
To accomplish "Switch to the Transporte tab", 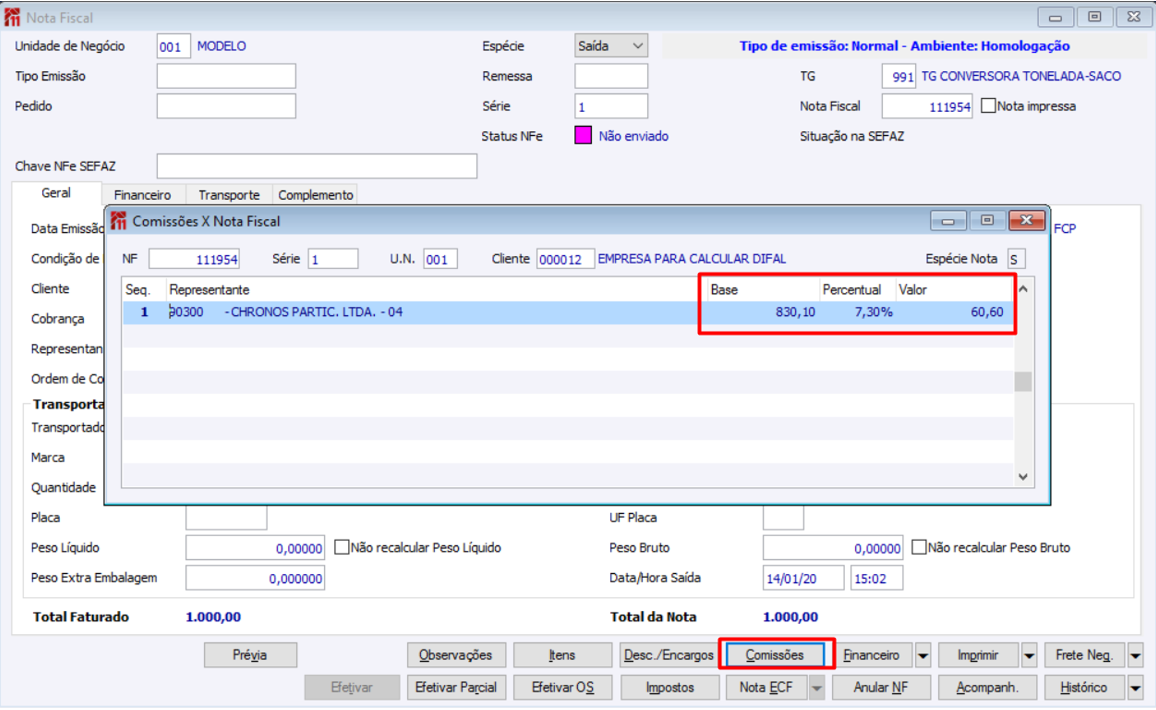I will coord(229,195).
